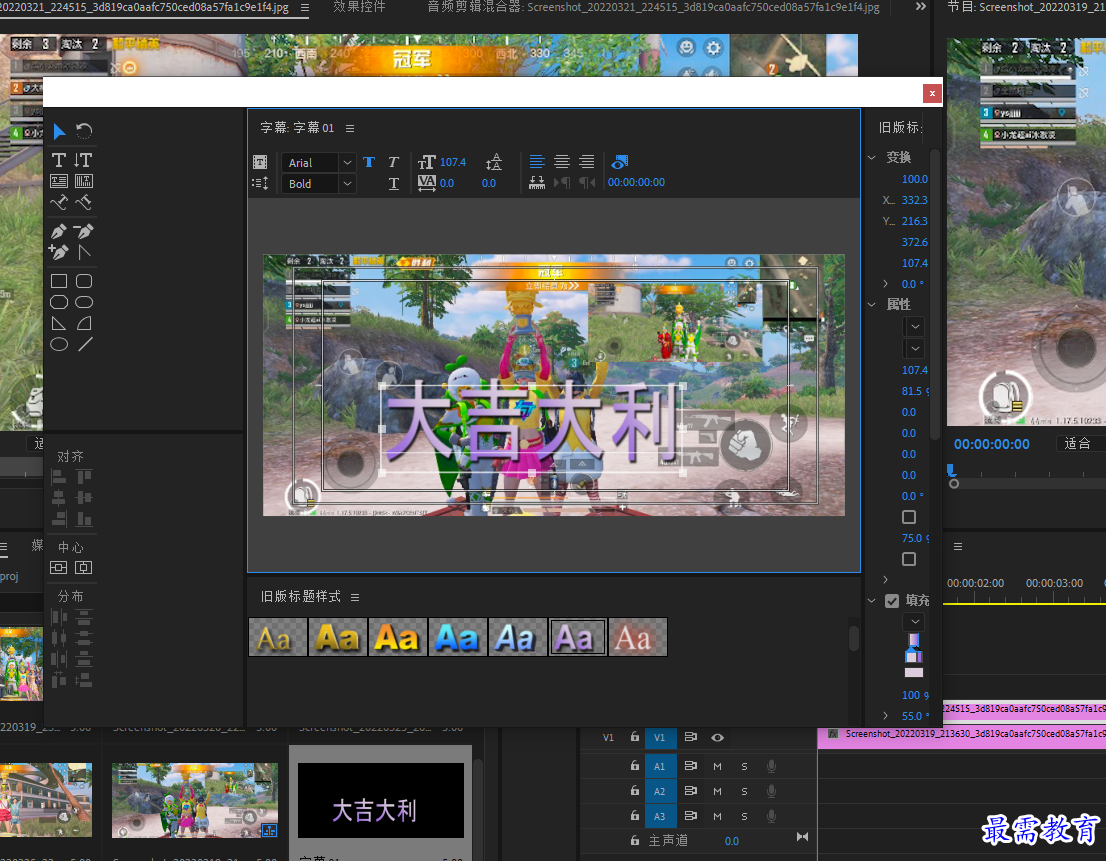Viewport: 1106px width, 861px height.
Task: Align text left
Action: pos(537,162)
